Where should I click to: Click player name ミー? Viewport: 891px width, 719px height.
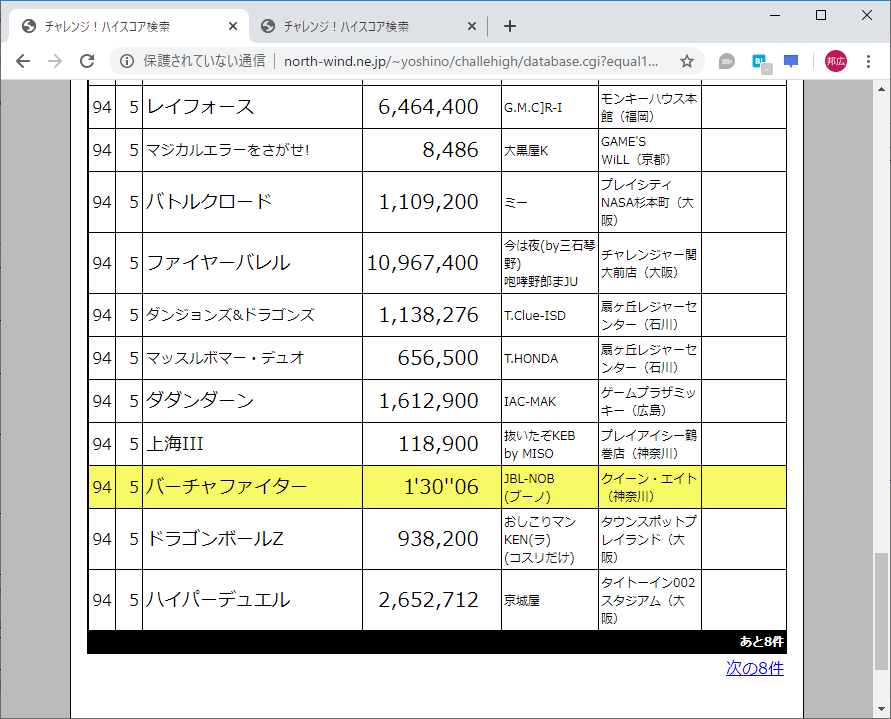click(515, 202)
